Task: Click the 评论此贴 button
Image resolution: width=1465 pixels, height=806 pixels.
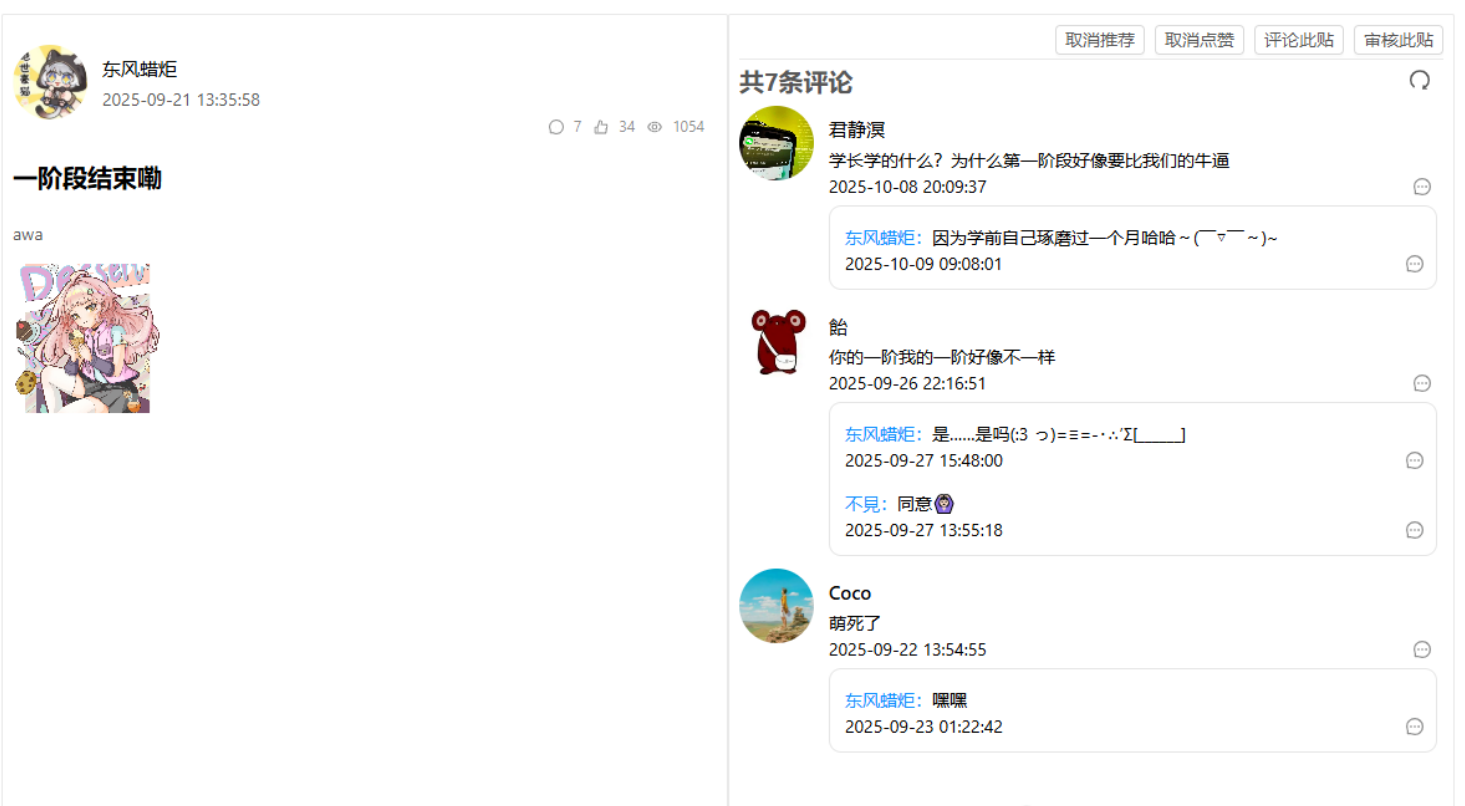Action: click(x=1298, y=40)
